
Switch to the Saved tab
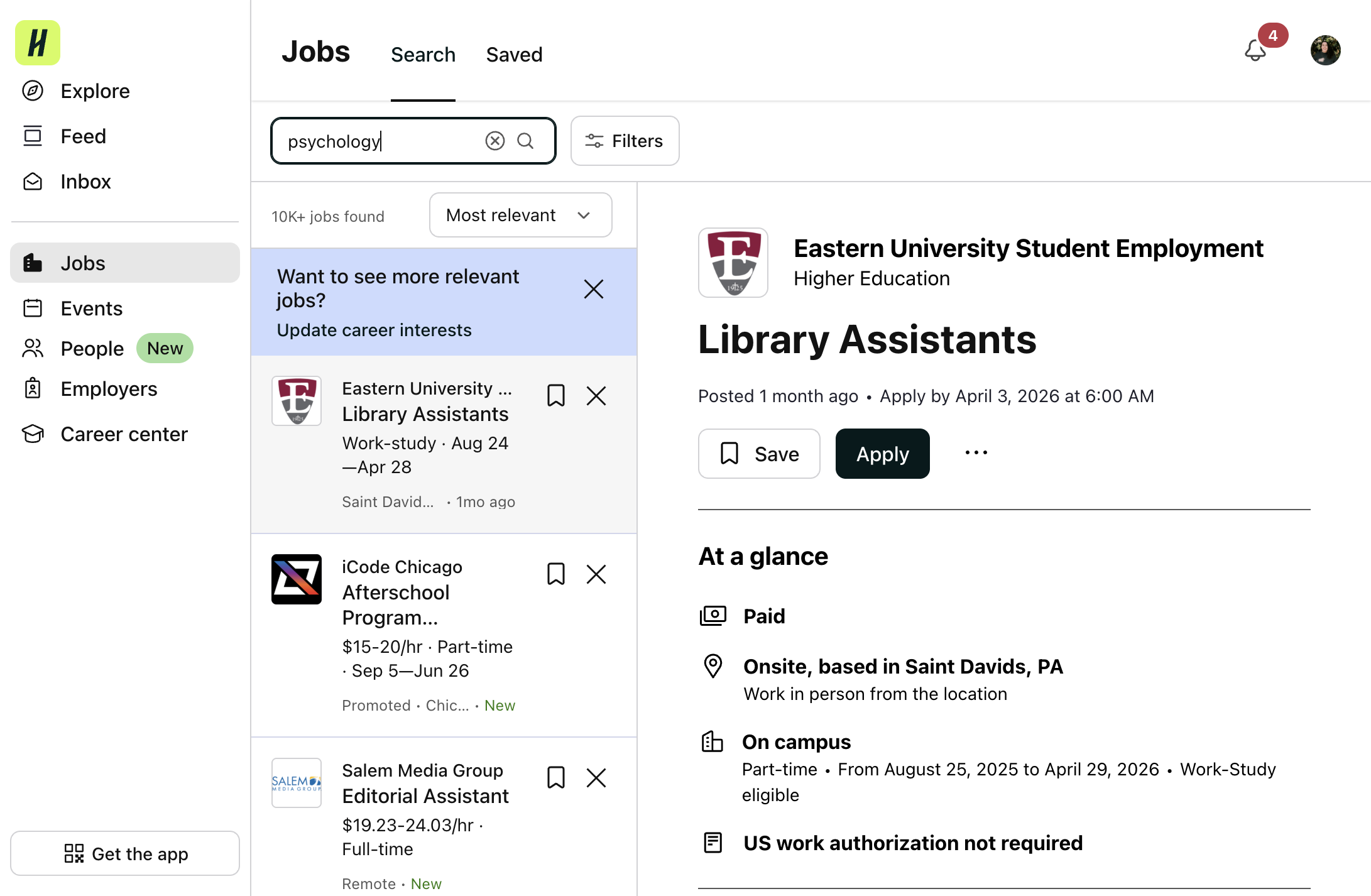(514, 55)
